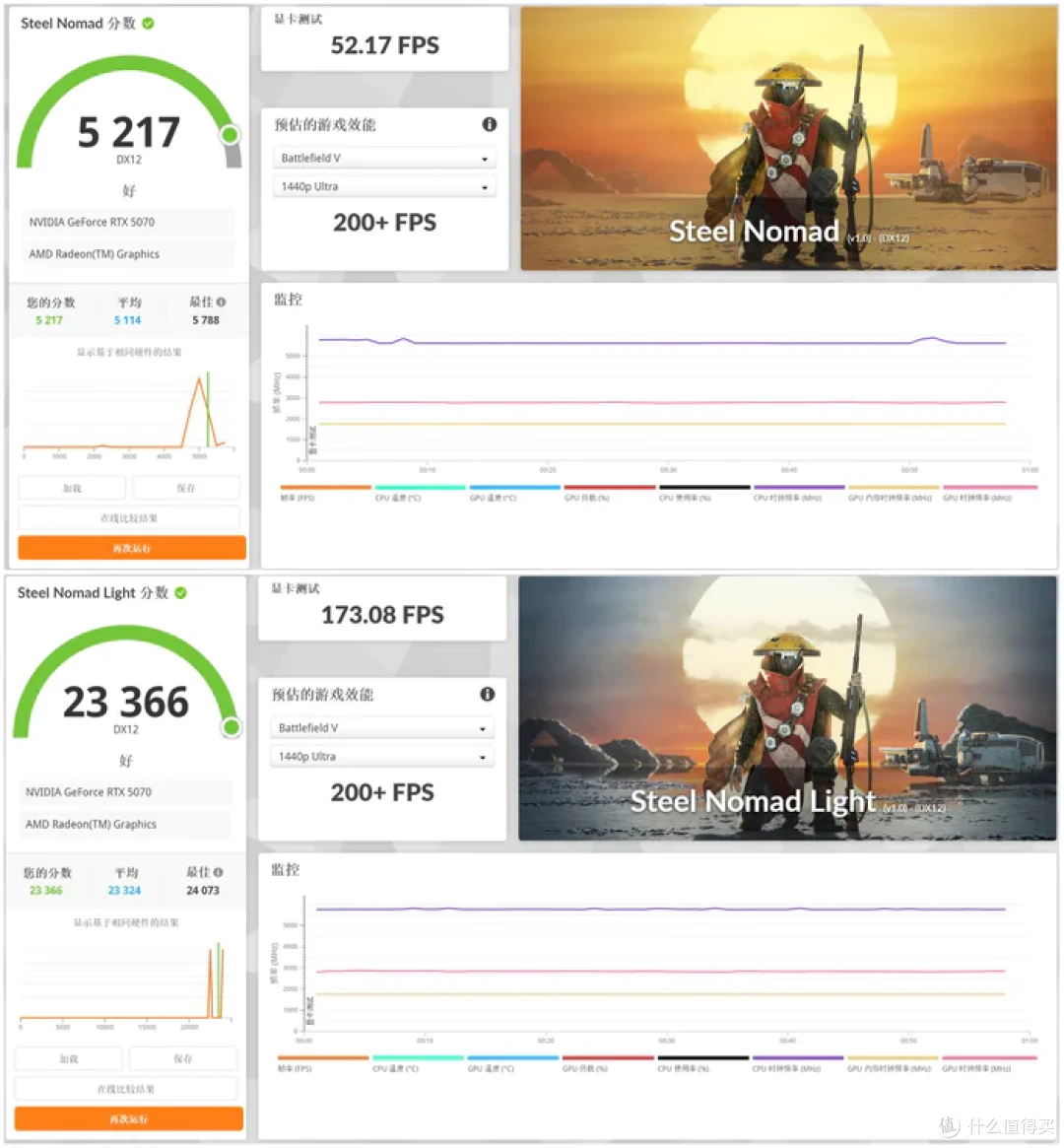Screen dimensions: 1064x1148
Task: Click 保存 button under 5 217 results
Action: [186, 489]
